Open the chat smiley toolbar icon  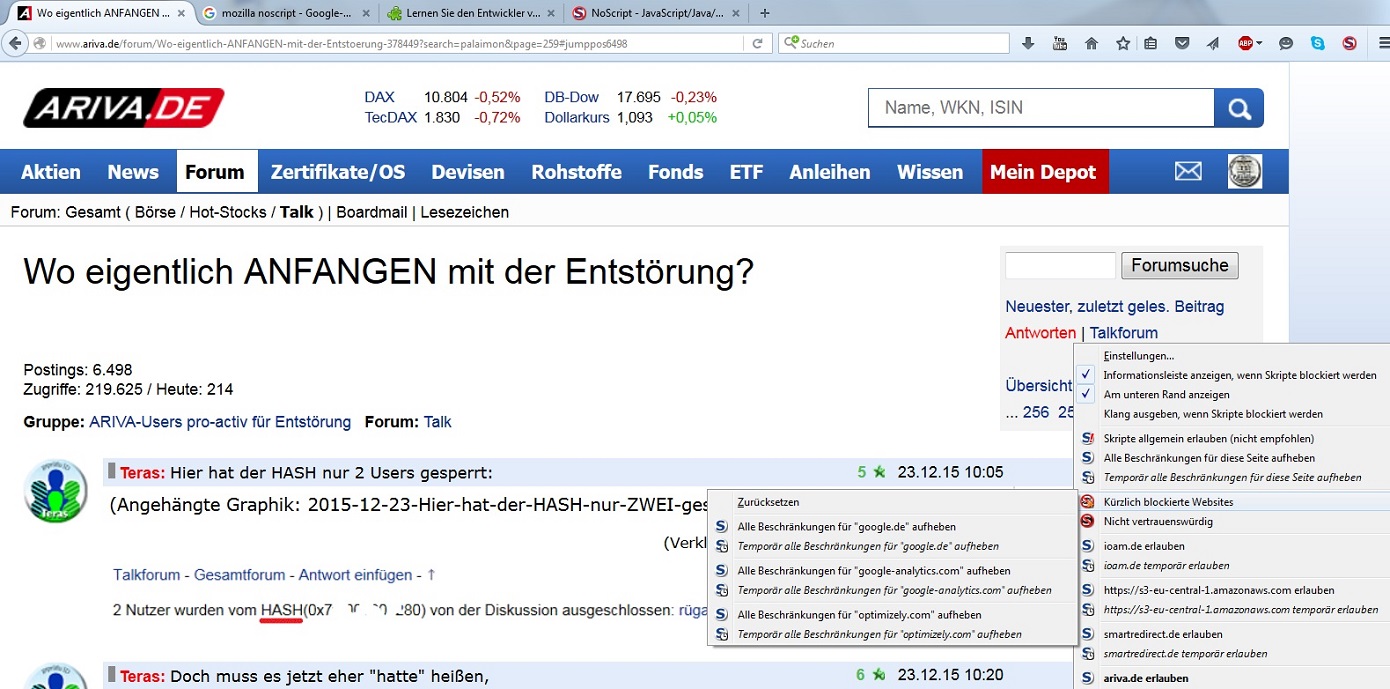(x=1287, y=43)
